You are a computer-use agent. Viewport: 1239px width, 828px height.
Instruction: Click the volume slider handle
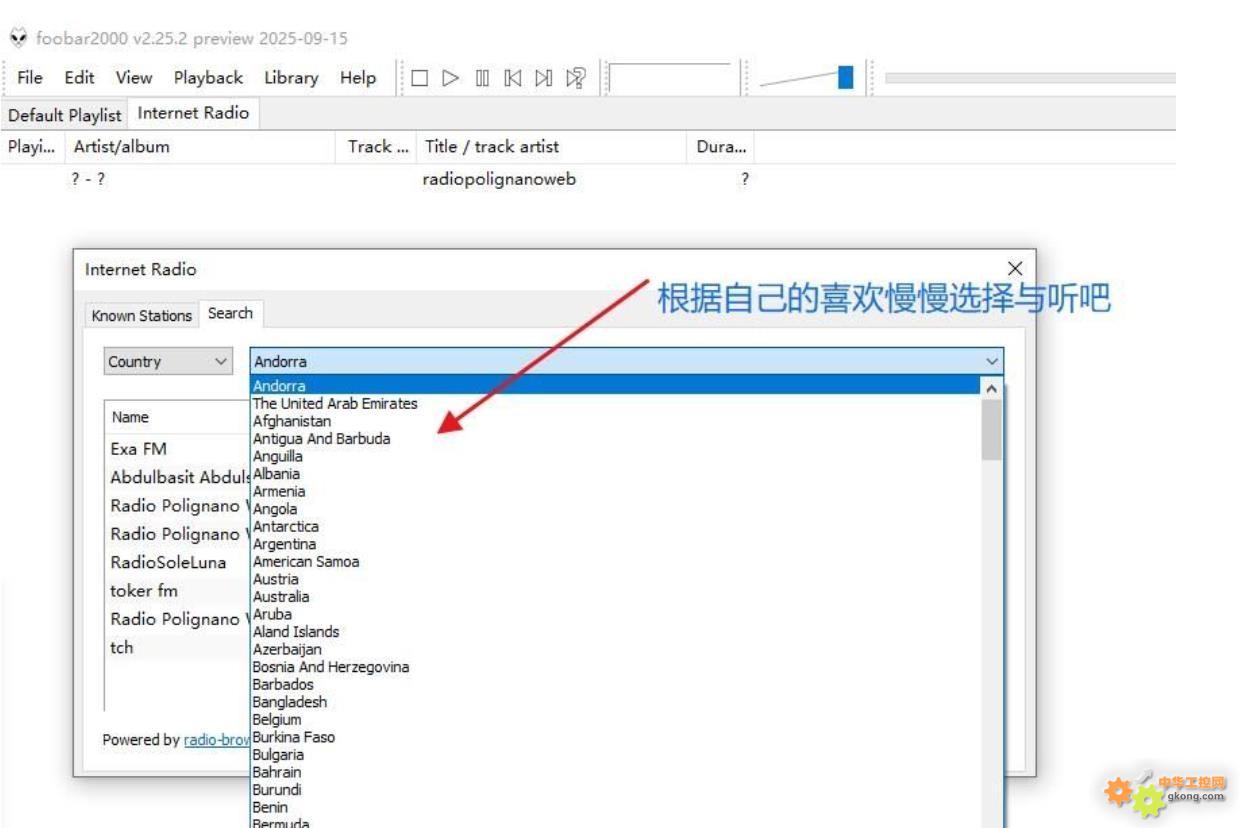point(846,77)
